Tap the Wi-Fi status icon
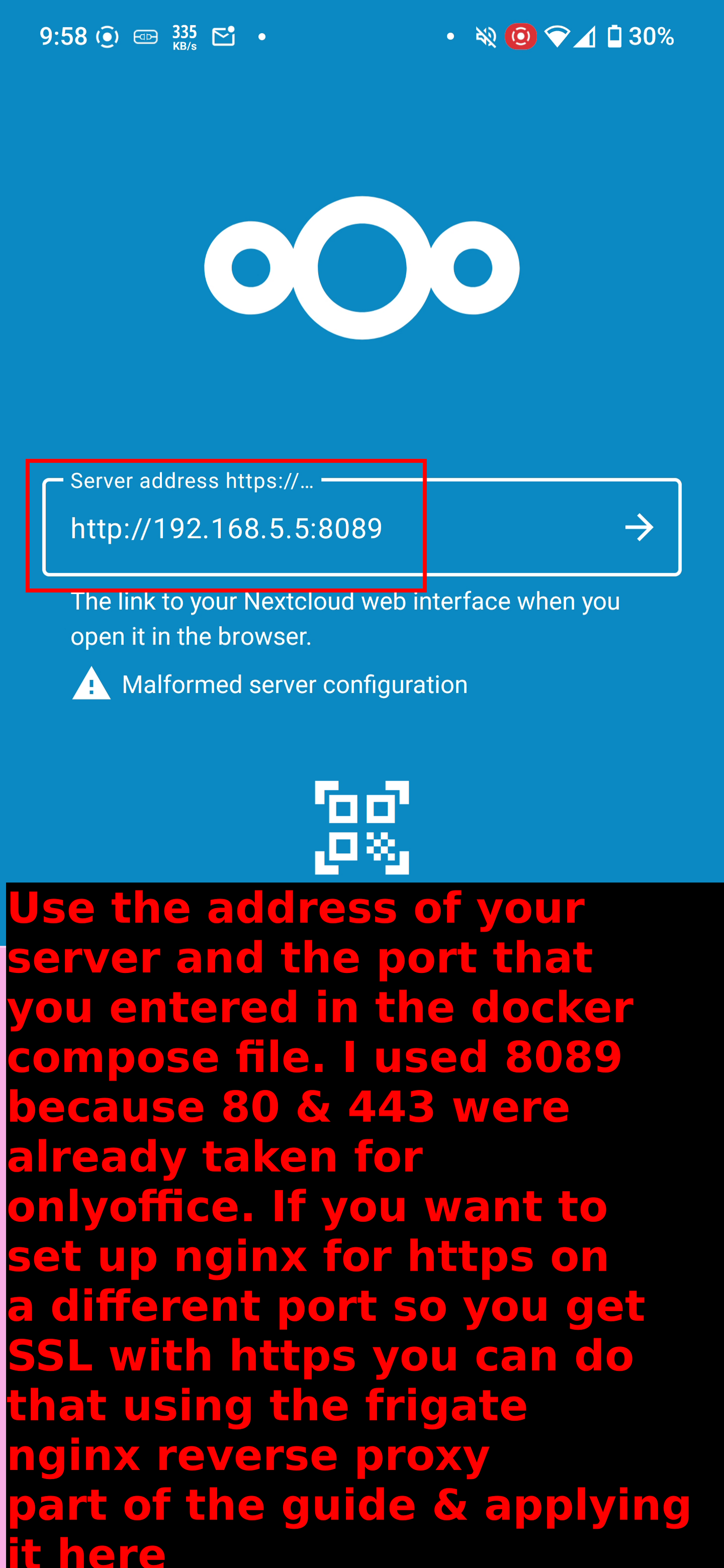Screen dimensions: 724x1568 click(x=556, y=37)
